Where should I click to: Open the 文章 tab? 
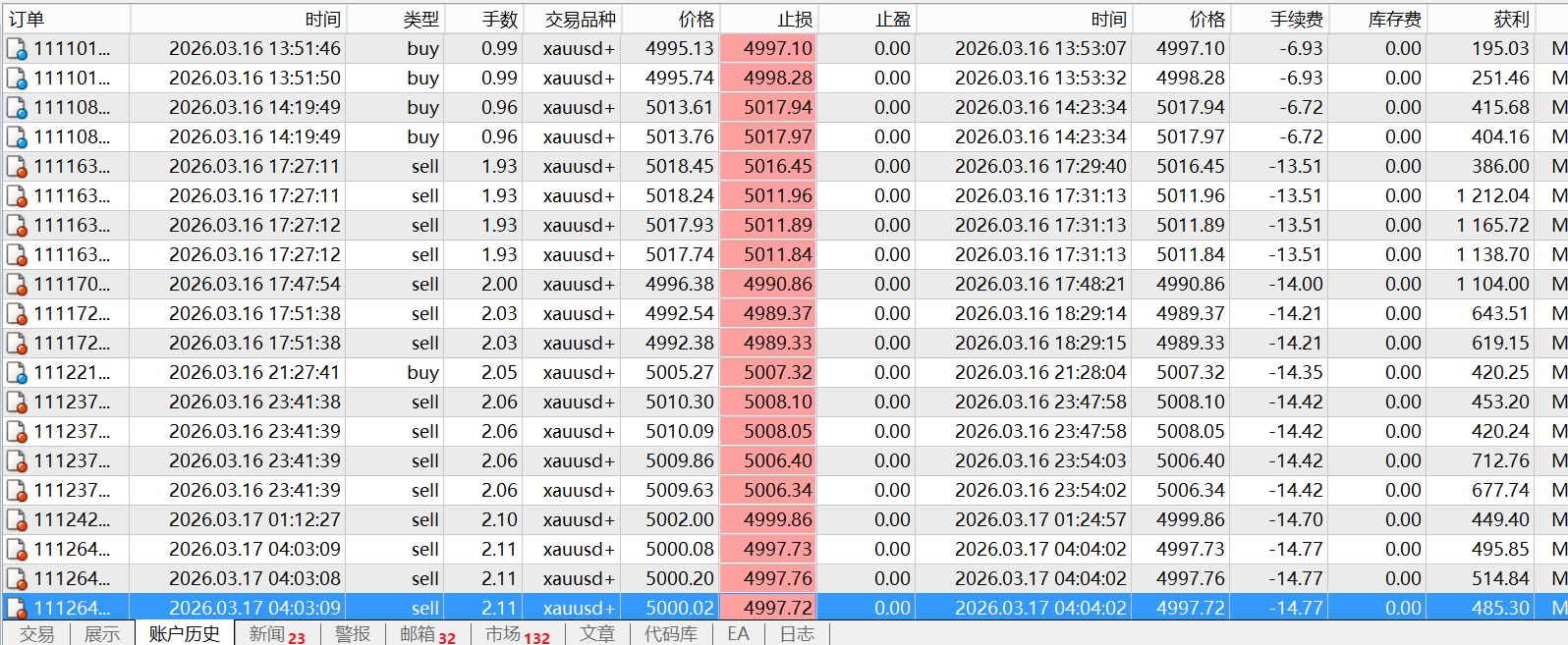click(x=597, y=633)
